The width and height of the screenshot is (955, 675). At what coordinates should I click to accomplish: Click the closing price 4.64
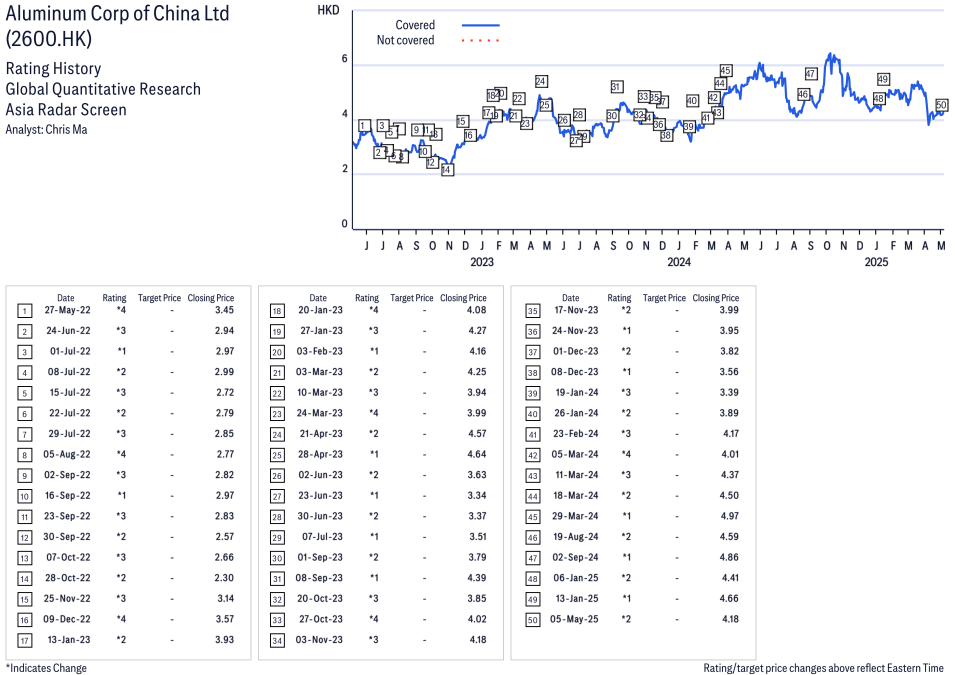(x=477, y=454)
